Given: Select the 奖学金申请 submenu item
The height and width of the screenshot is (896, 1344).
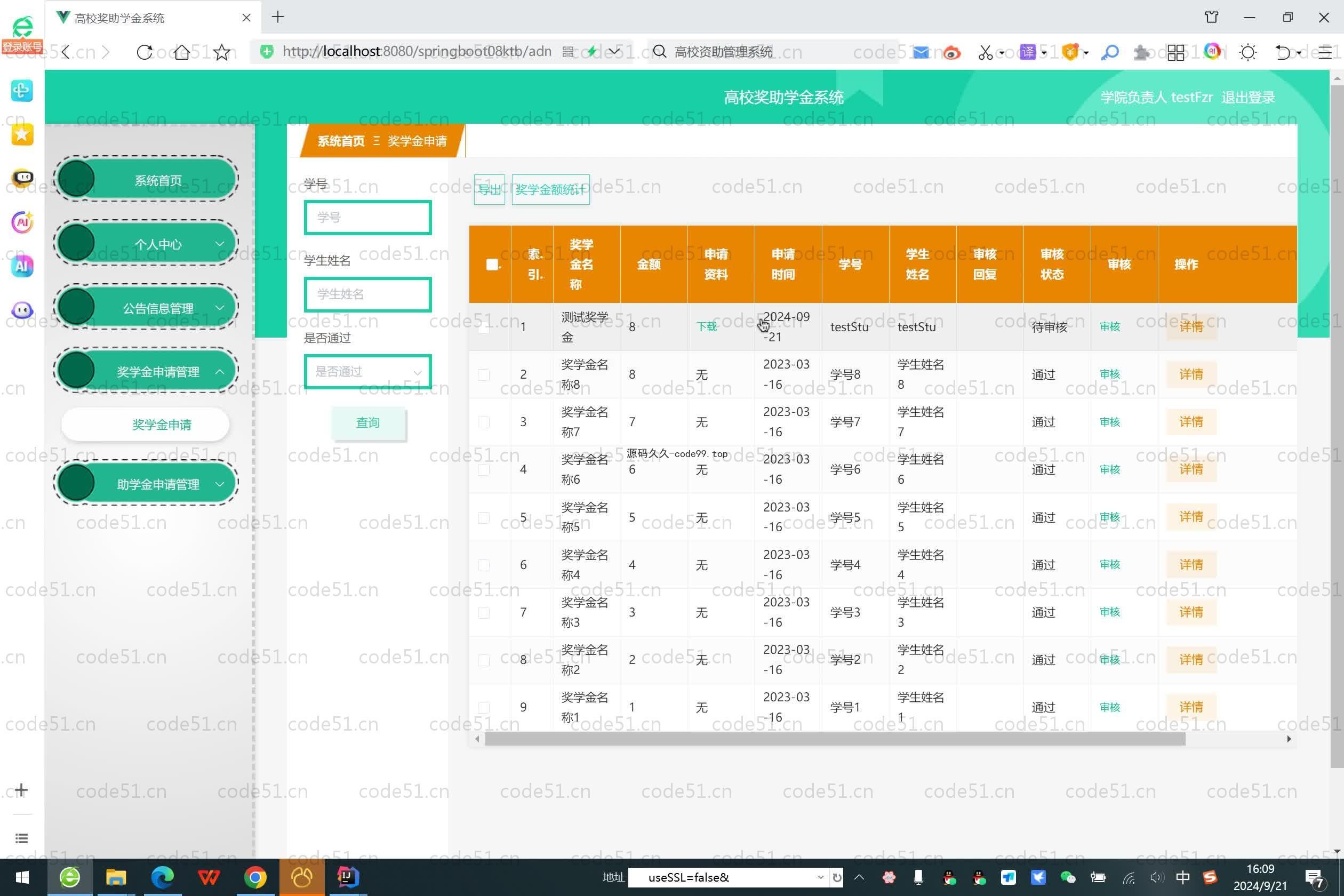Looking at the screenshot, I should point(145,425).
